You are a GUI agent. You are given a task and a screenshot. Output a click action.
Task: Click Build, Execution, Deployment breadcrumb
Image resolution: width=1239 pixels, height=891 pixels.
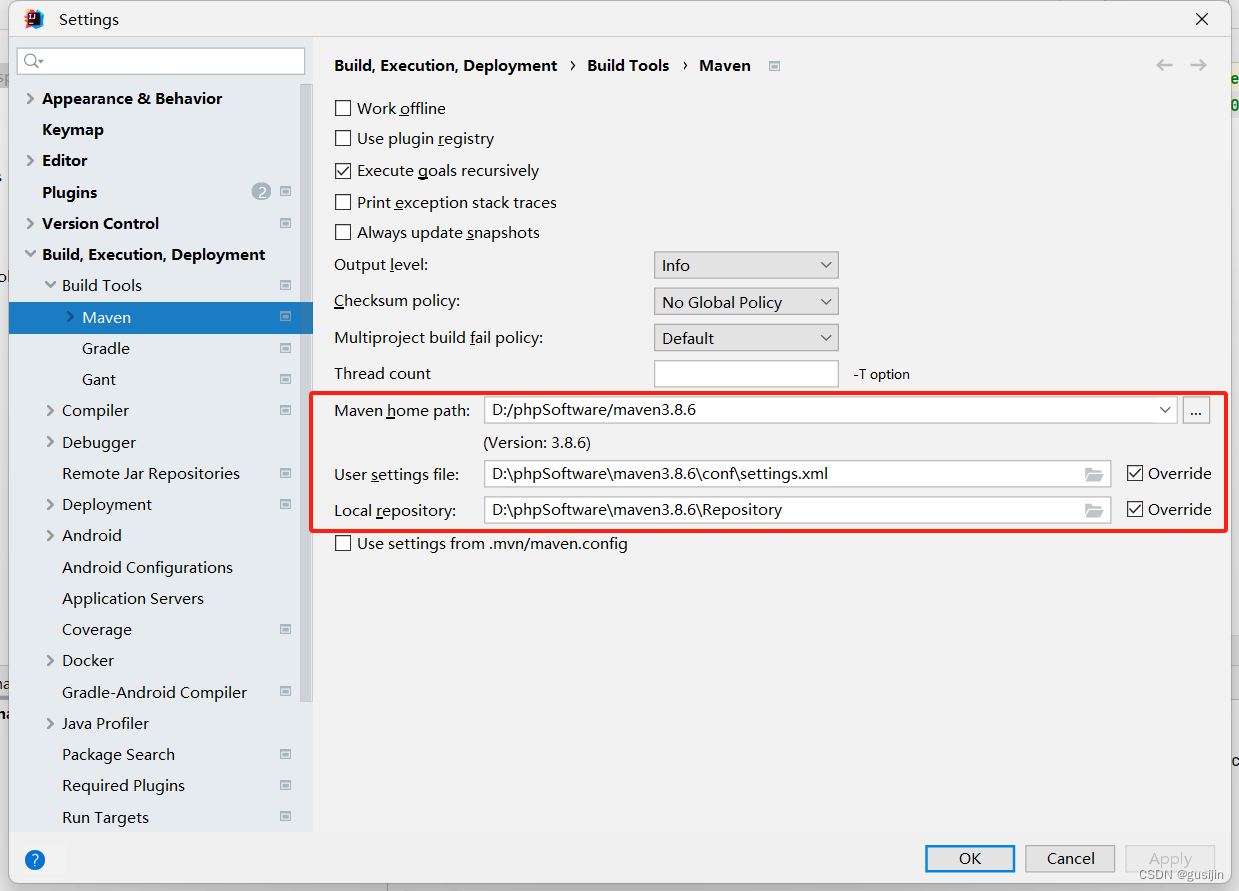[446, 65]
